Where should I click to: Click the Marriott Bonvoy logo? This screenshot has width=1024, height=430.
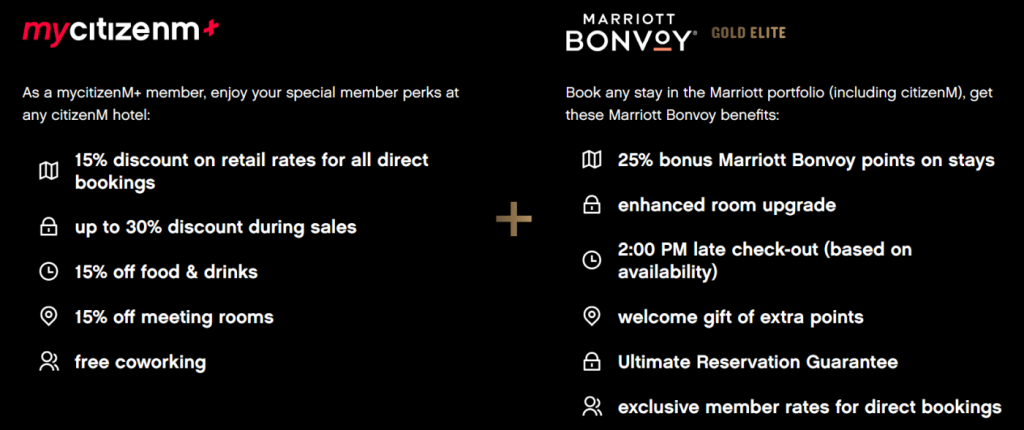[x=628, y=33]
